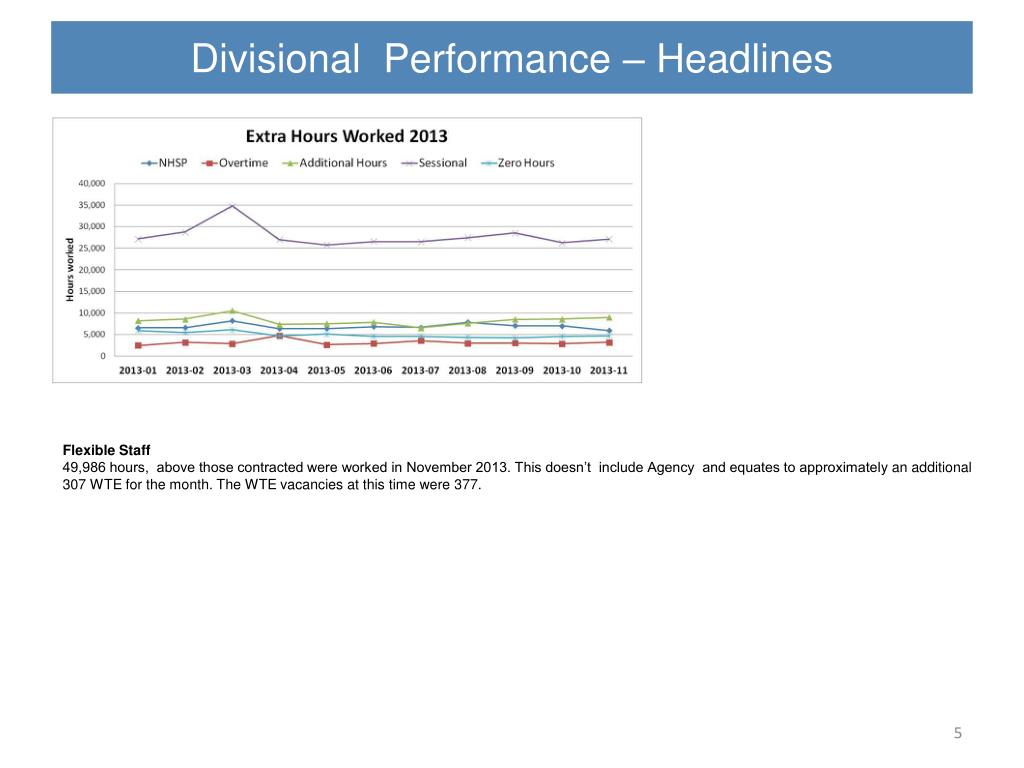Click the 25,000 y-axis value
Viewport: 1024px width, 768px height.
[91, 248]
